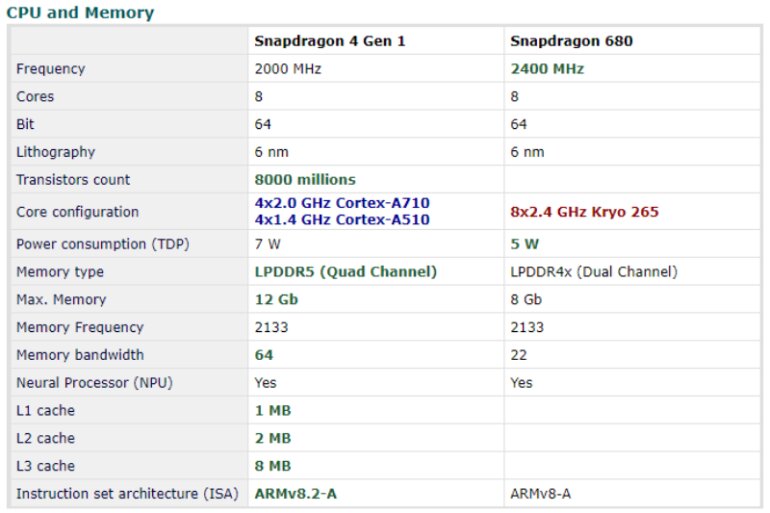Screen dimensions: 770x513
Task: Click the 8000 millions value
Action: (305, 180)
